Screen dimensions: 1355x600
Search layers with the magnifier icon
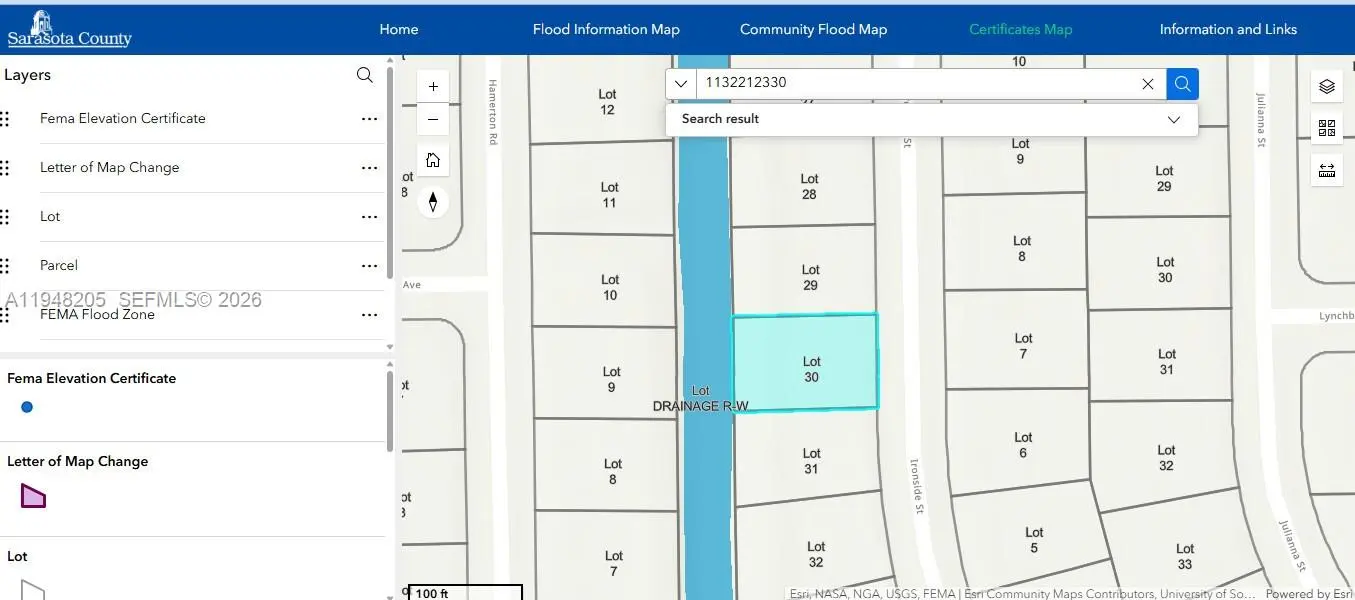pyautogui.click(x=365, y=75)
